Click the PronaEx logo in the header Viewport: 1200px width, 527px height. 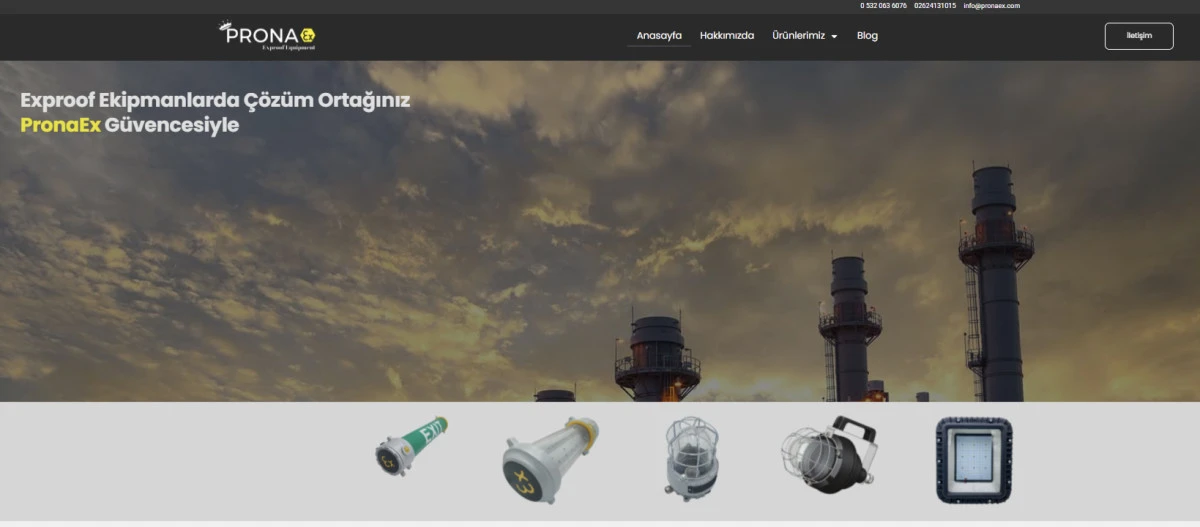coord(268,36)
